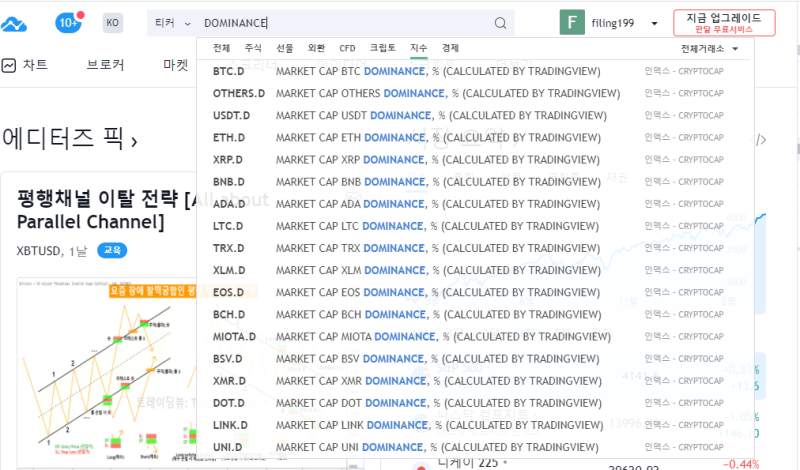The image size is (800, 470).
Task: Select the LINK.D search result
Action: point(474,425)
